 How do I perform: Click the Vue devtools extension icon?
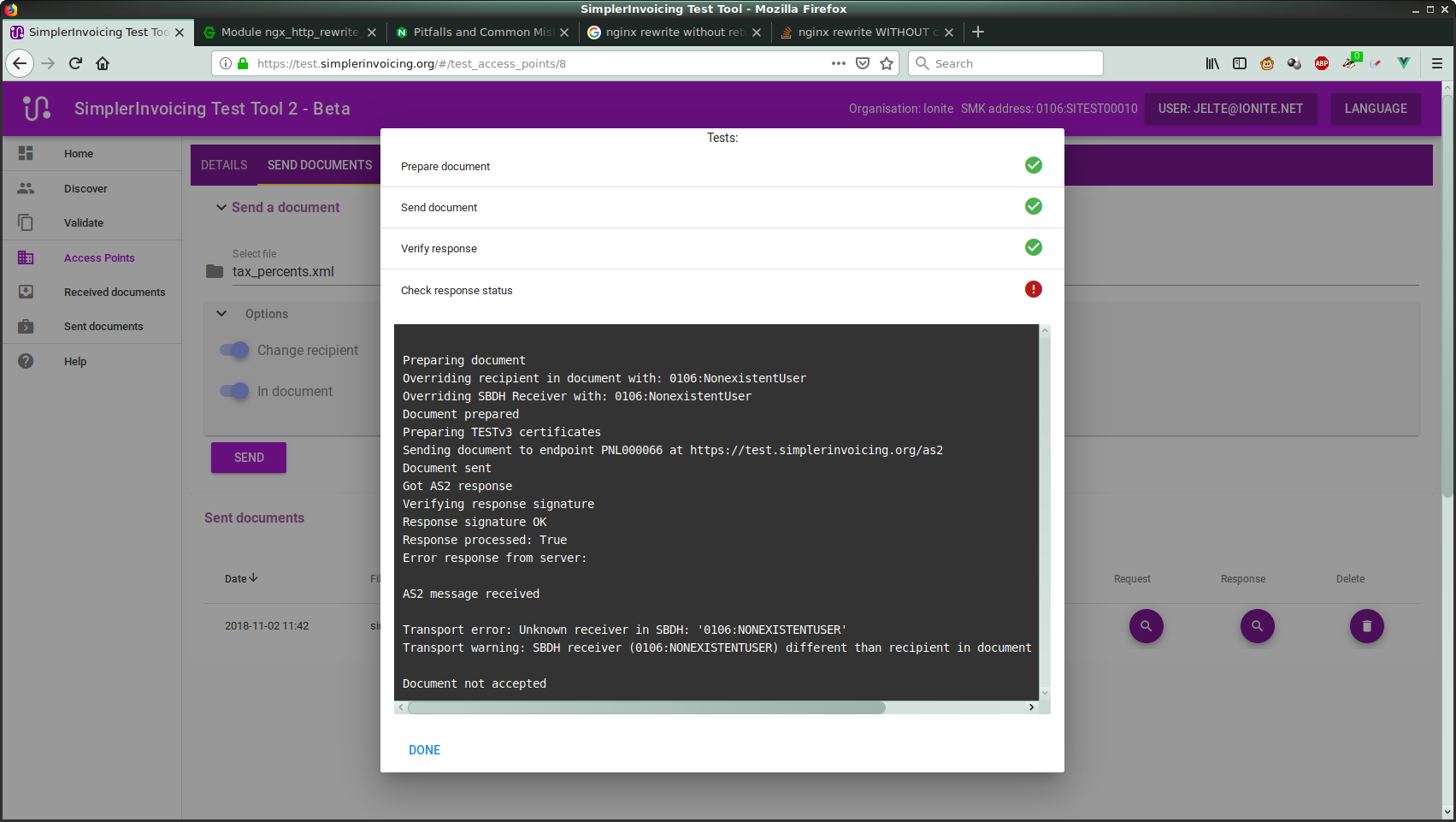coord(1404,63)
